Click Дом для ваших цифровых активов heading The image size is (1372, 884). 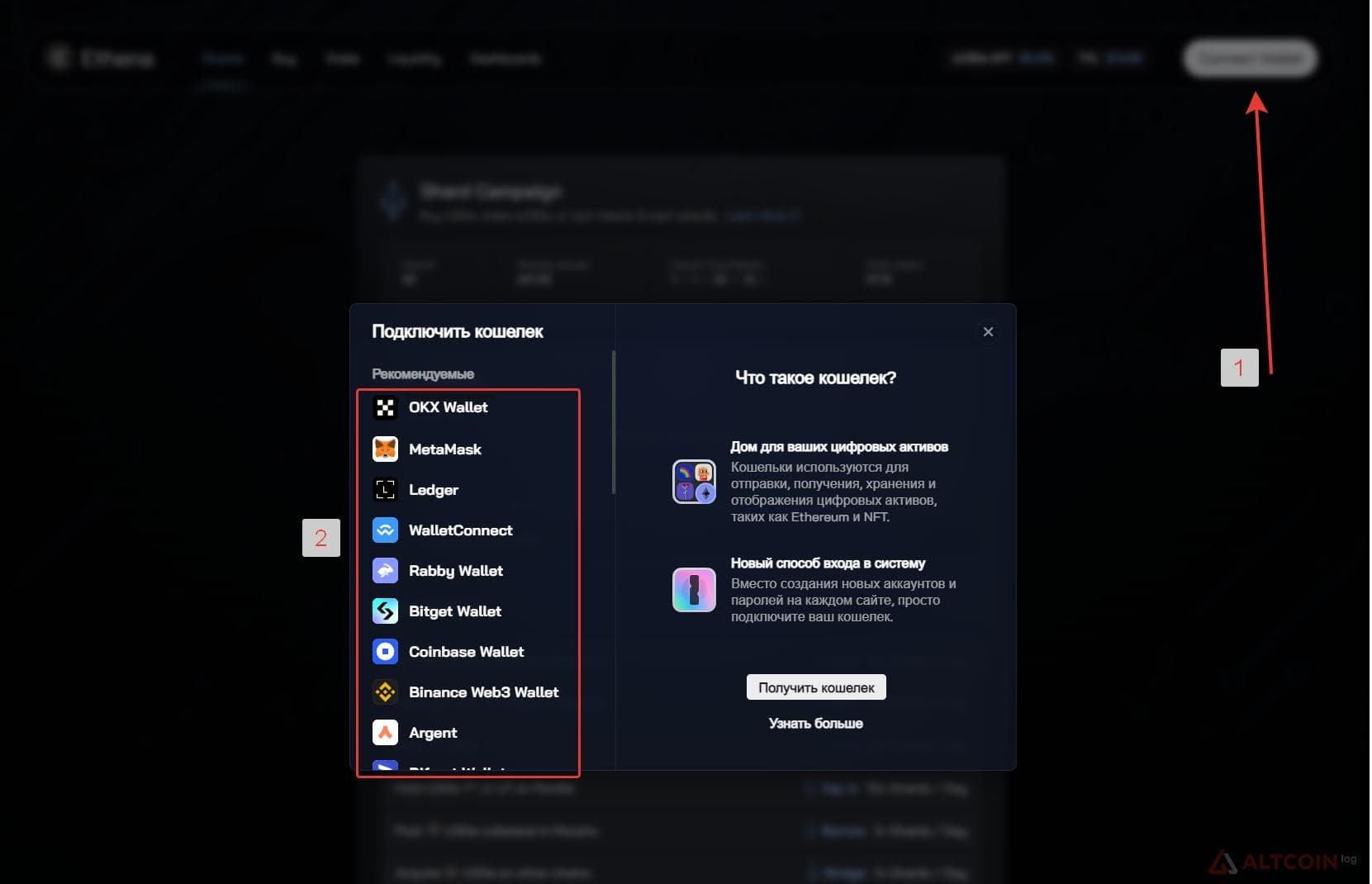(839, 447)
